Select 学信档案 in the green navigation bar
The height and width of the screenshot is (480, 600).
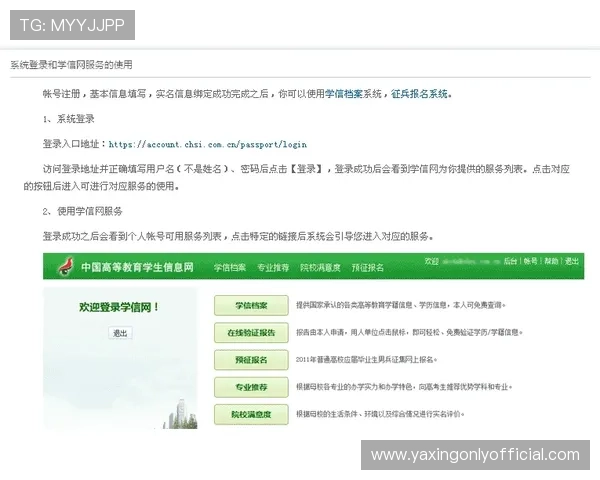pyautogui.click(x=230, y=268)
